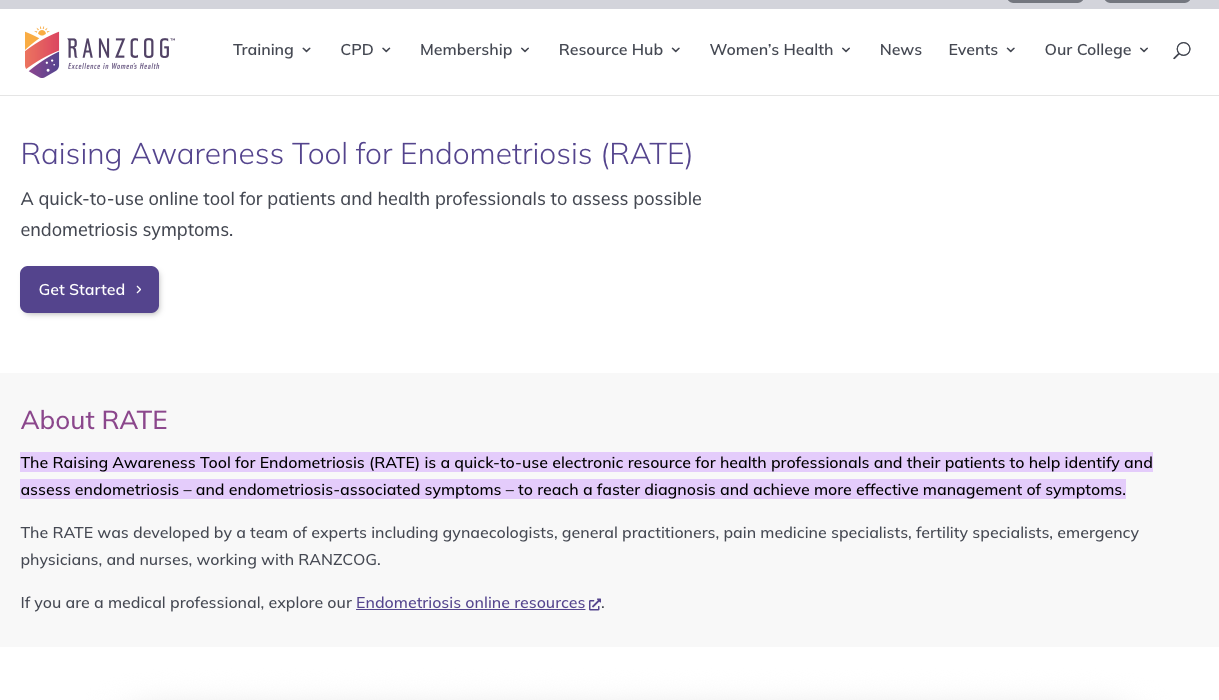This screenshot has width=1219, height=700.
Task: Select the Women's Health menu item
Action: (x=771, y=49)
